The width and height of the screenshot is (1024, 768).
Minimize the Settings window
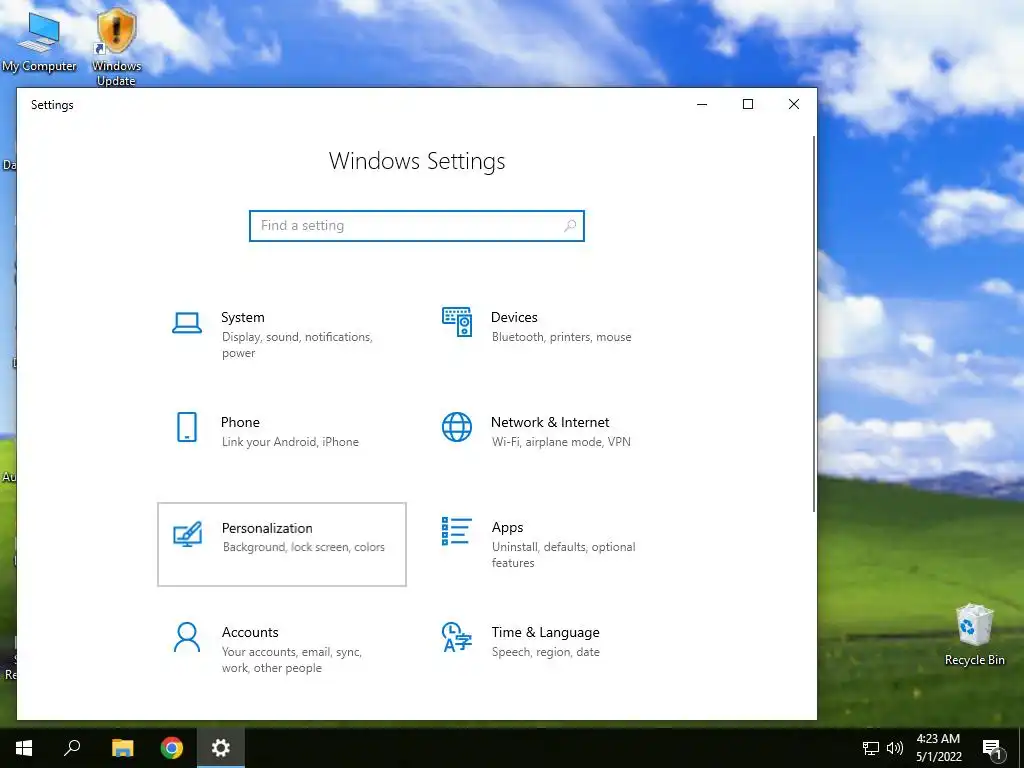coord(702,104)
